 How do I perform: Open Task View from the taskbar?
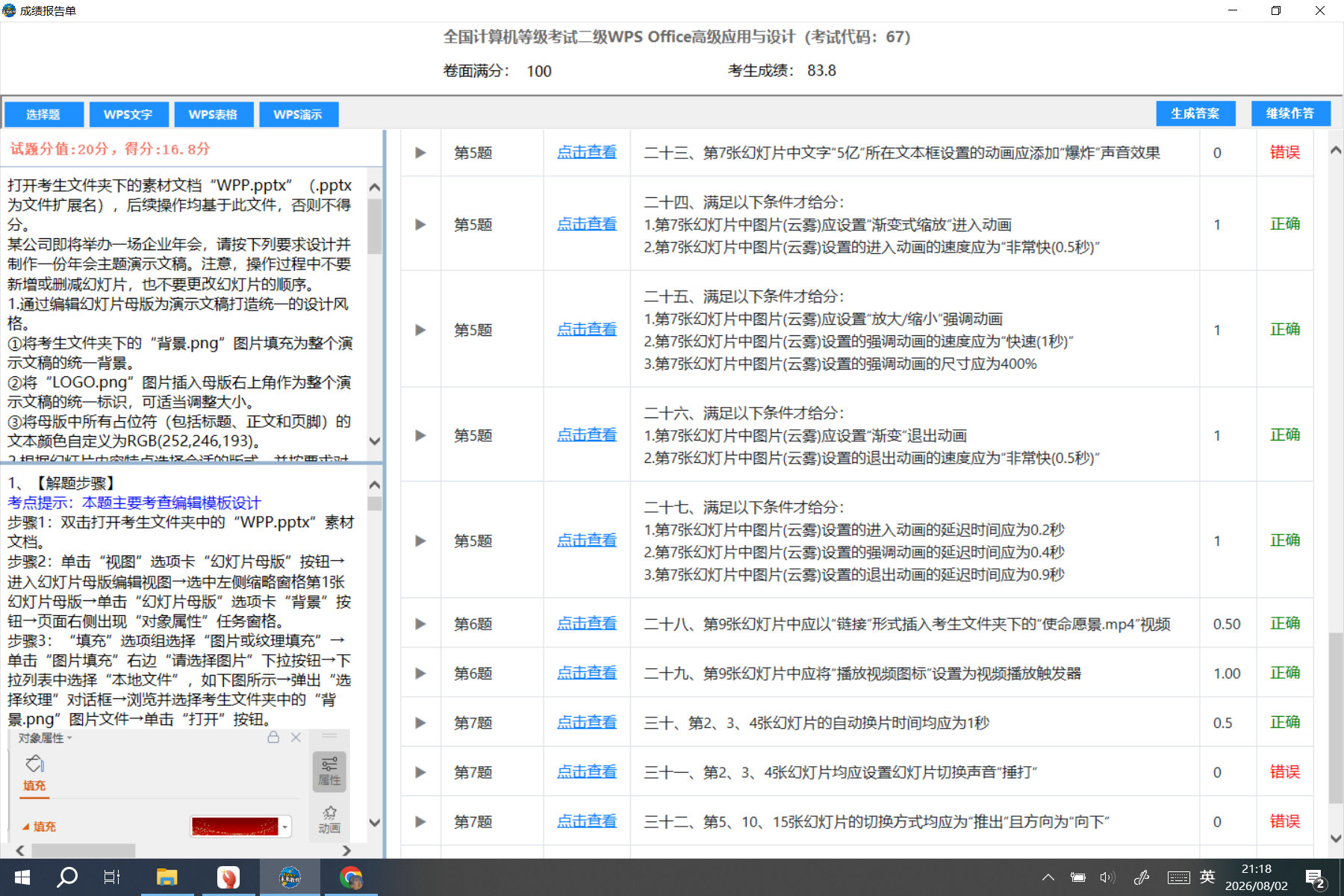click(x=112, y=877)
